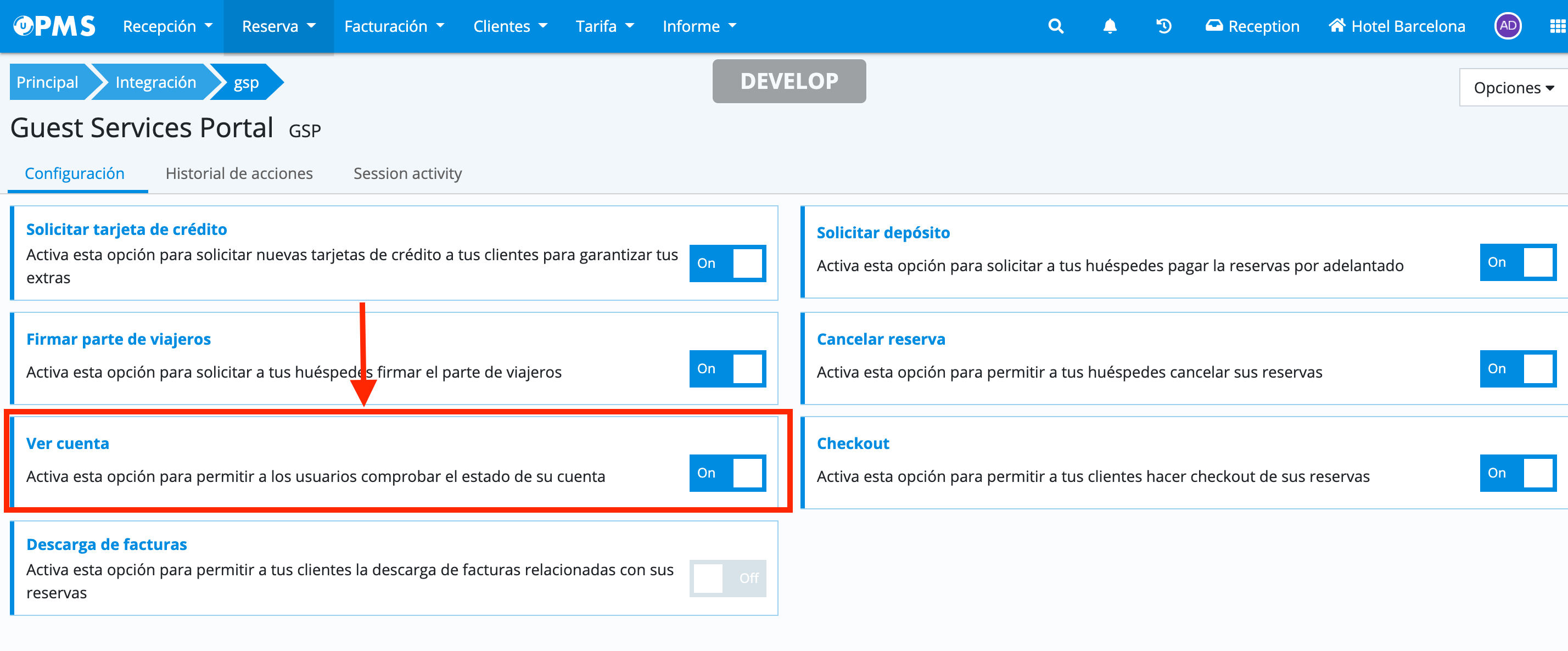The image size is (1568, 651).
Task: Open the AD user avatar
Action: (x=1507, y=26)
